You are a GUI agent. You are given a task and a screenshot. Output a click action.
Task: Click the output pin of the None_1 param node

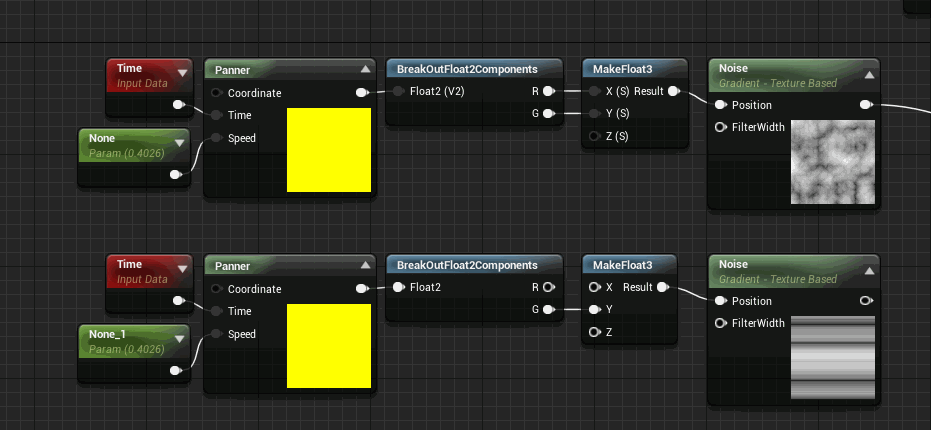point(175,370)
